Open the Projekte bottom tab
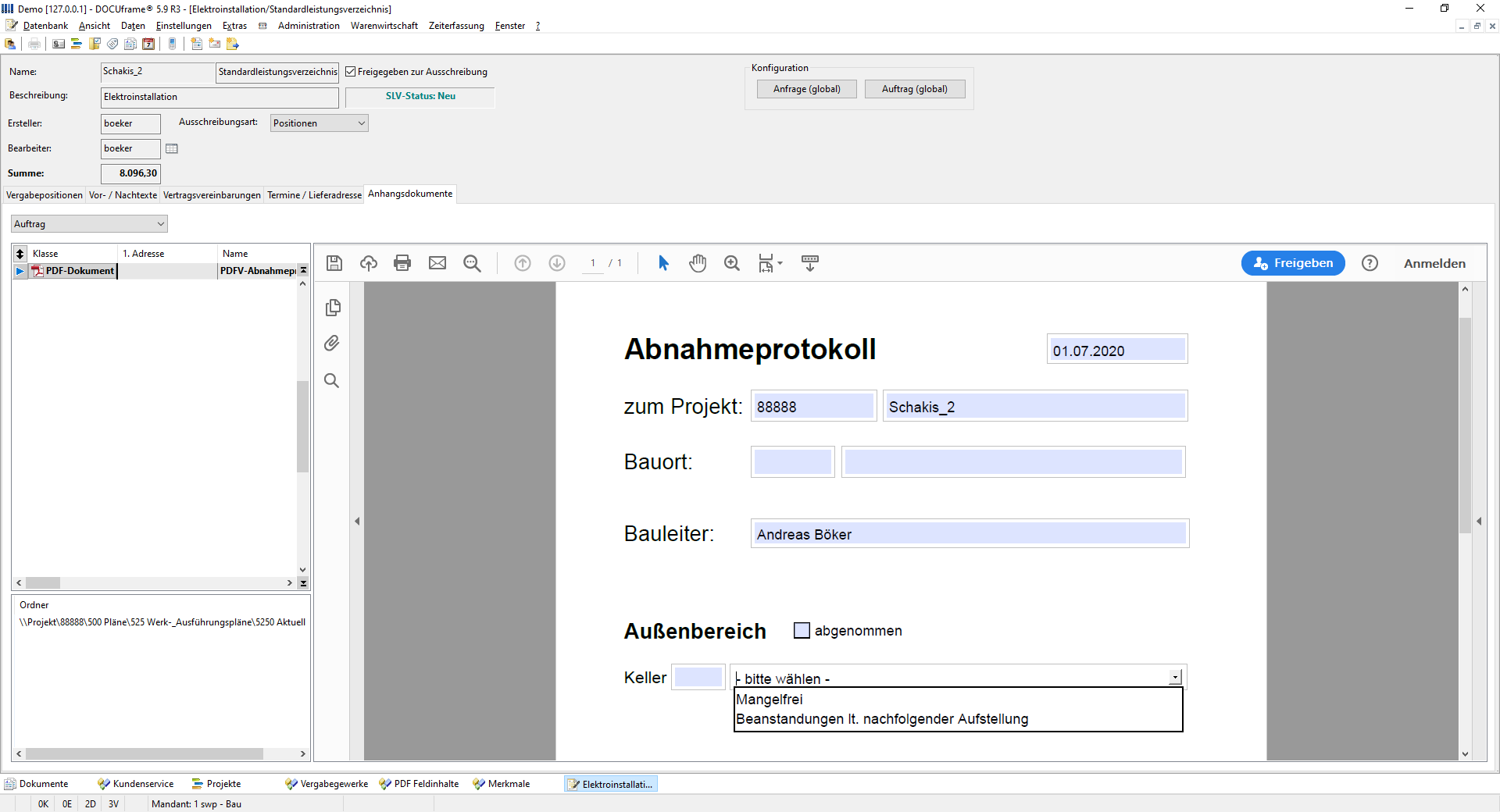The width and height of the screenshot is (1500, 812). pyautogui.click(x=216, y=784)
